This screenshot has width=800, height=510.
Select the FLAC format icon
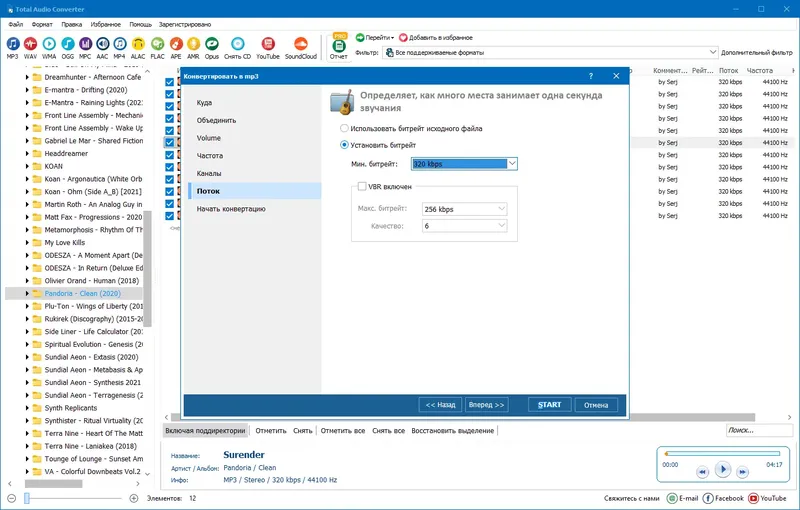pos(158,44)
